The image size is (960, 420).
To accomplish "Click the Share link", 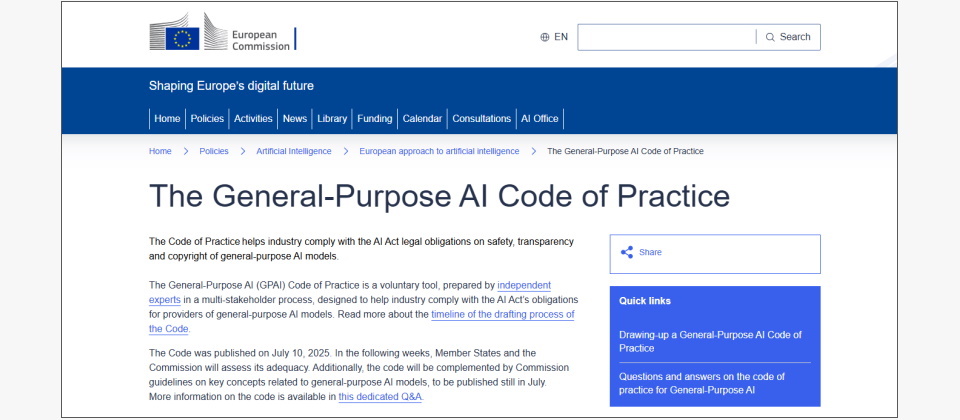I will click(650, 252).
